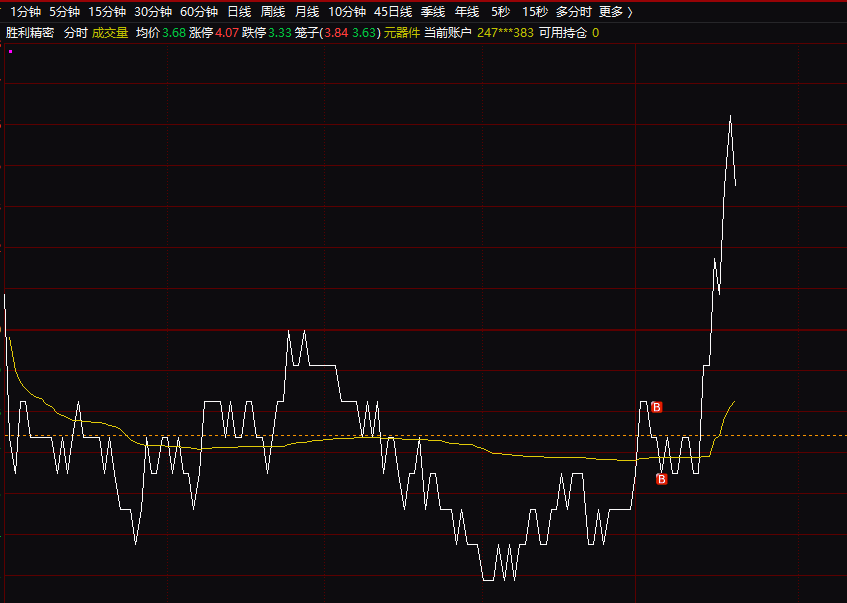Switch to the 15秒 period
Viewport: 847px width, 603px height.
[x=535, y=11]
